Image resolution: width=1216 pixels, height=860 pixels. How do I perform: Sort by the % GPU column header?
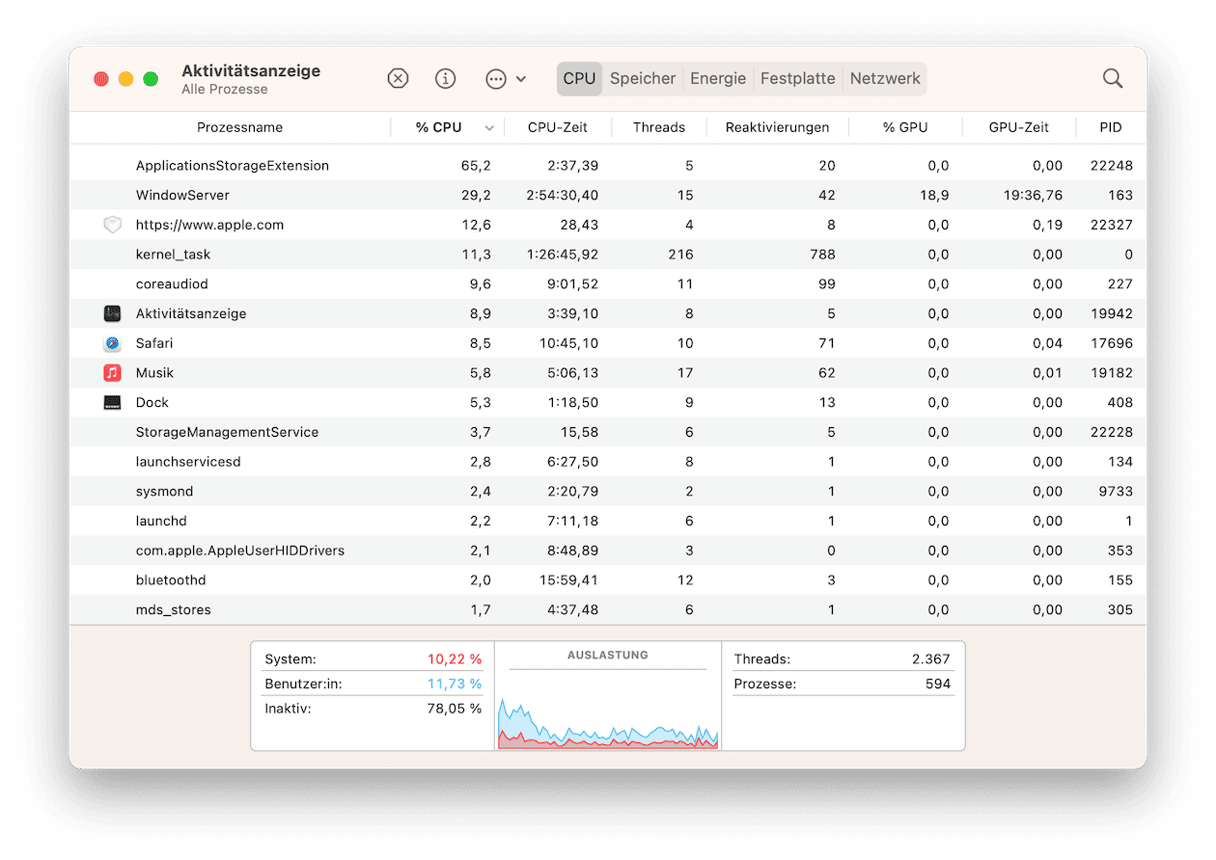coord(905,127)
